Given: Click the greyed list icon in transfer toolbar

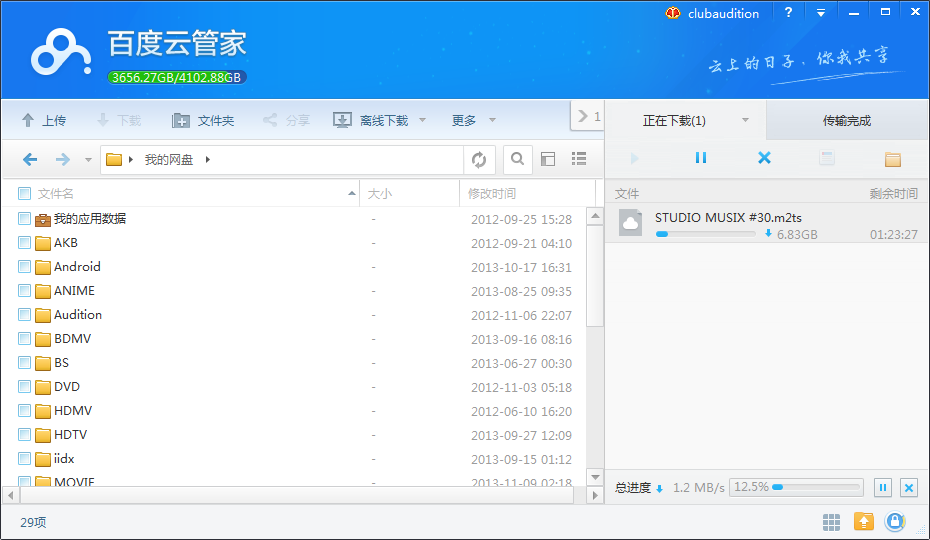Looking at the screenshot, I should point(827,158).
